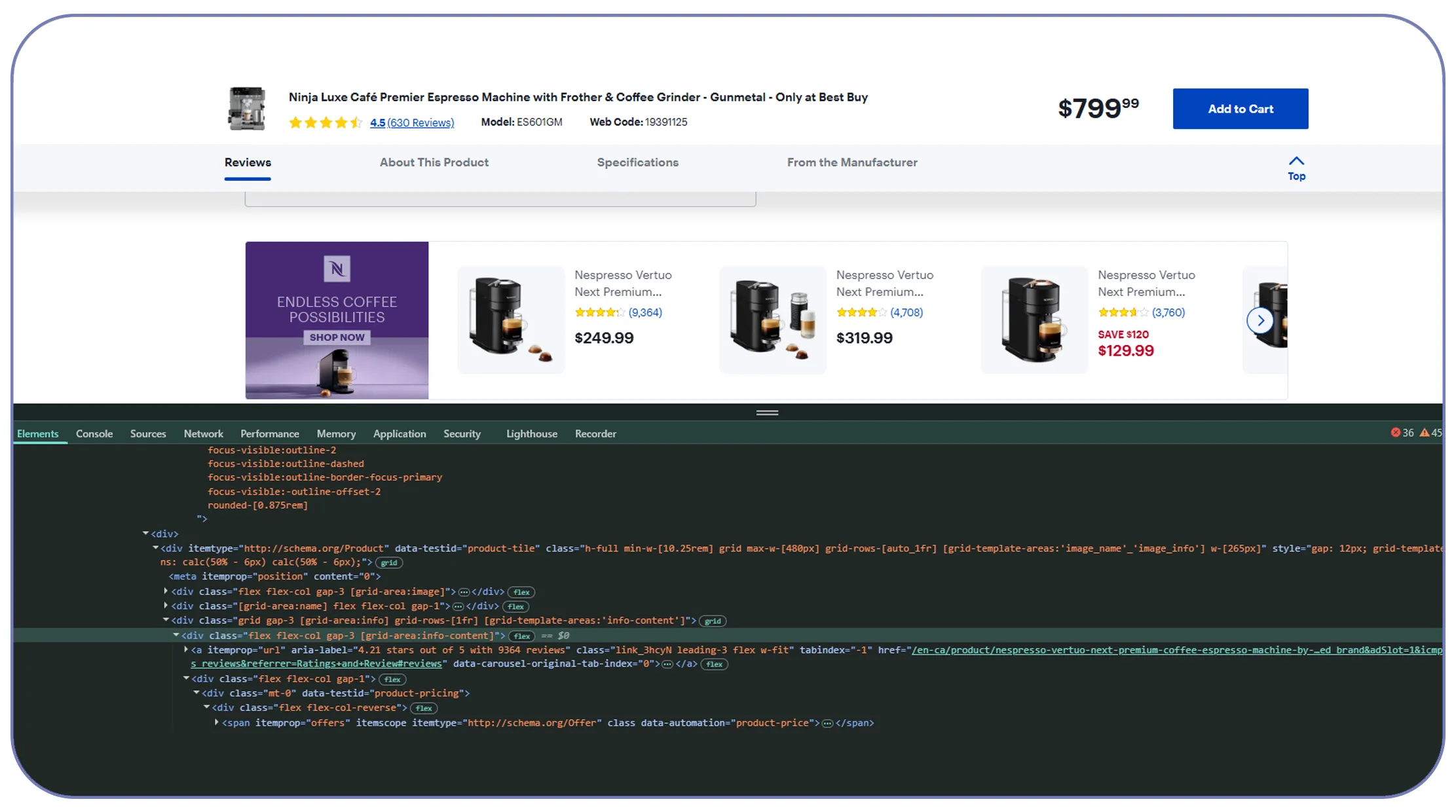Image resolution: width=1456 pixels, height=812 pixels.
Task: Advance the product carousel with next arrow
Action: 1260,320
